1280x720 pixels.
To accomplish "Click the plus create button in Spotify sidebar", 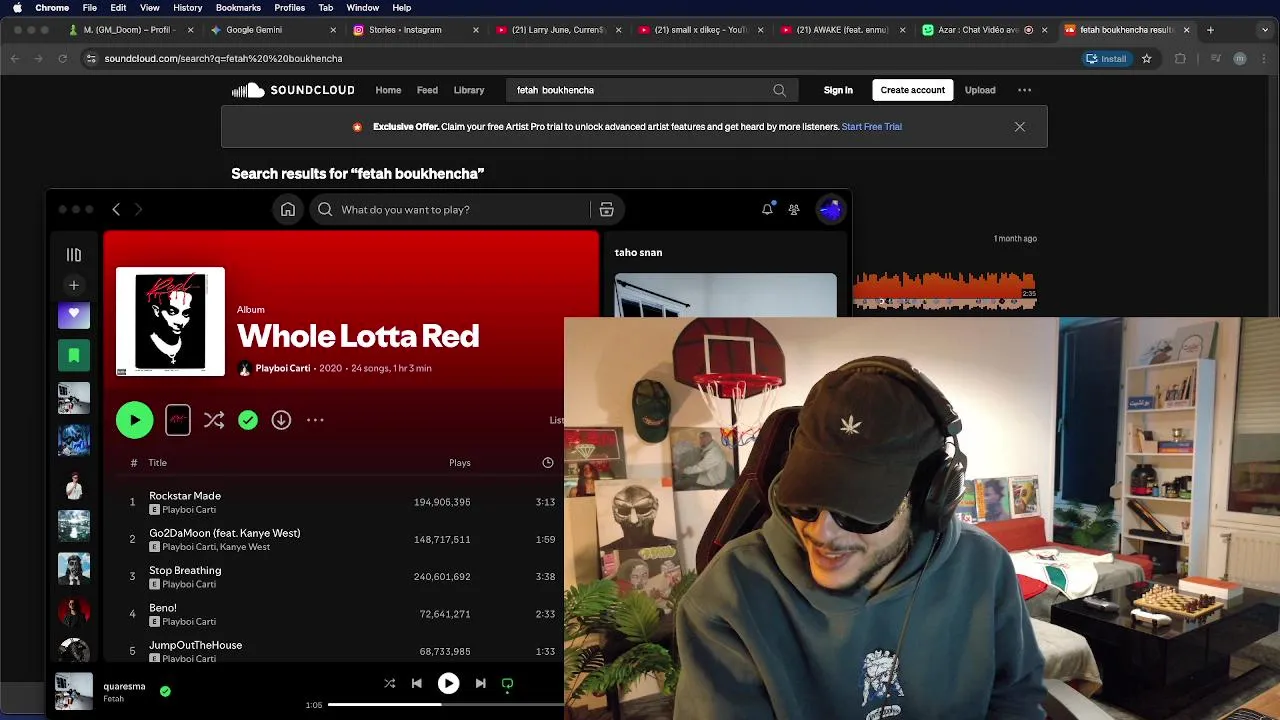I will pyautogui.click(x=74, y=285).
